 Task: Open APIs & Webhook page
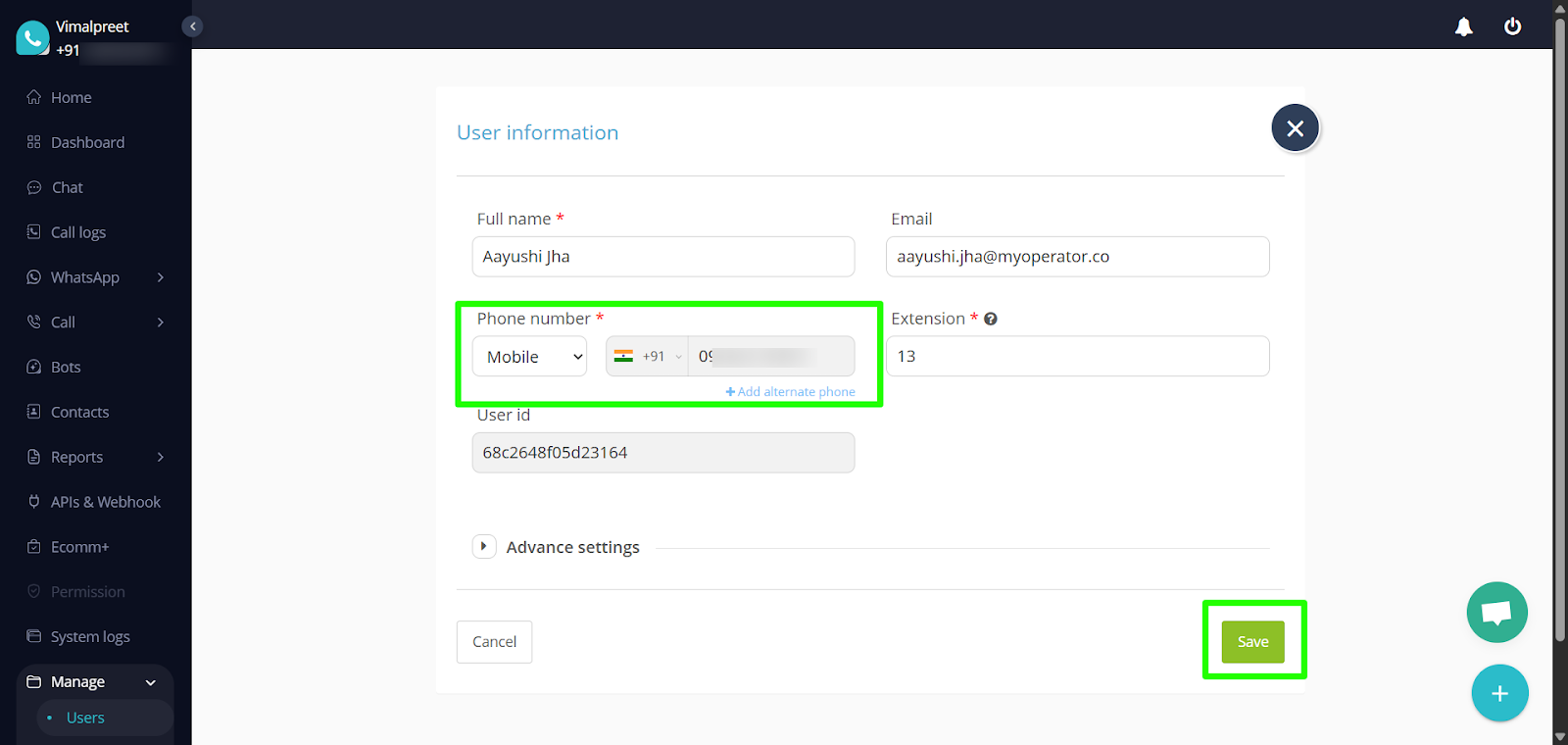[105, 502]
